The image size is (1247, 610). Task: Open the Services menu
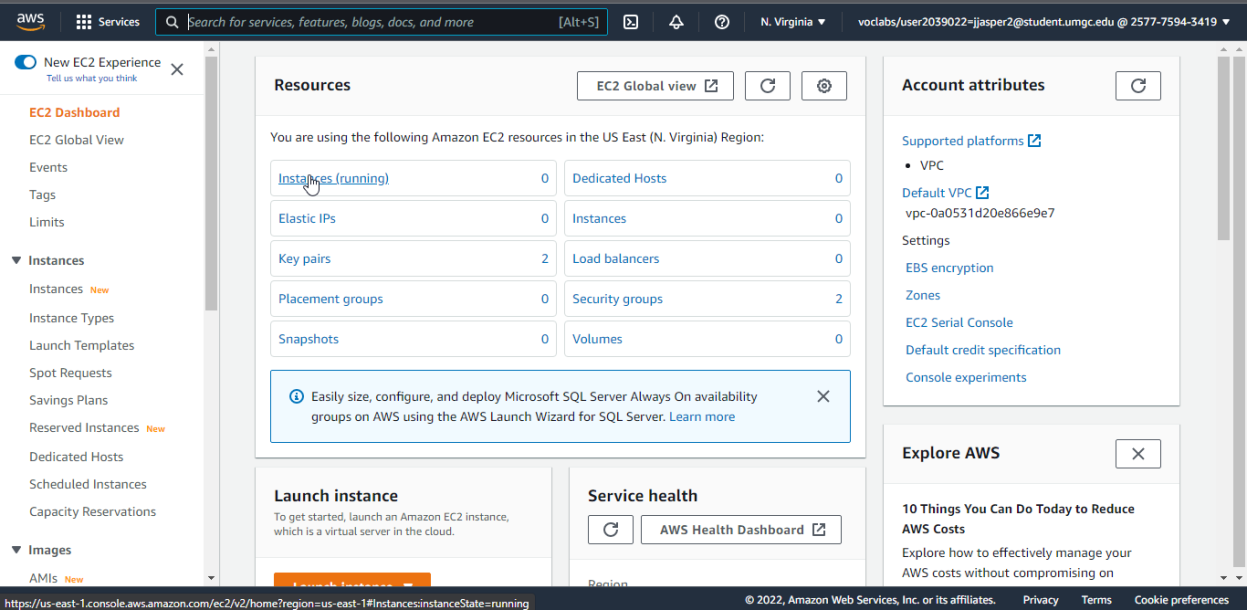tap(108, 22)
